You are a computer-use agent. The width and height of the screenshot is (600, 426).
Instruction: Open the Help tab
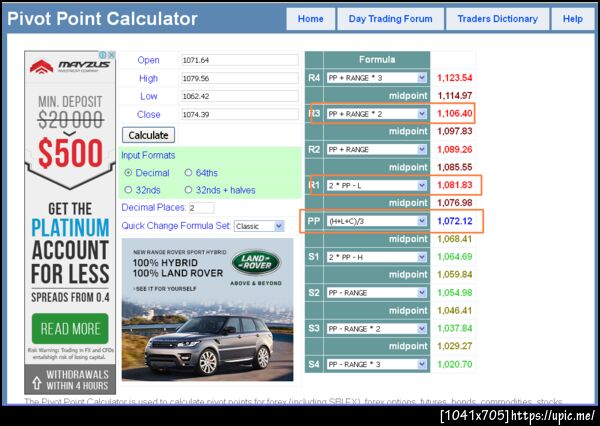[x=572, y=19]
